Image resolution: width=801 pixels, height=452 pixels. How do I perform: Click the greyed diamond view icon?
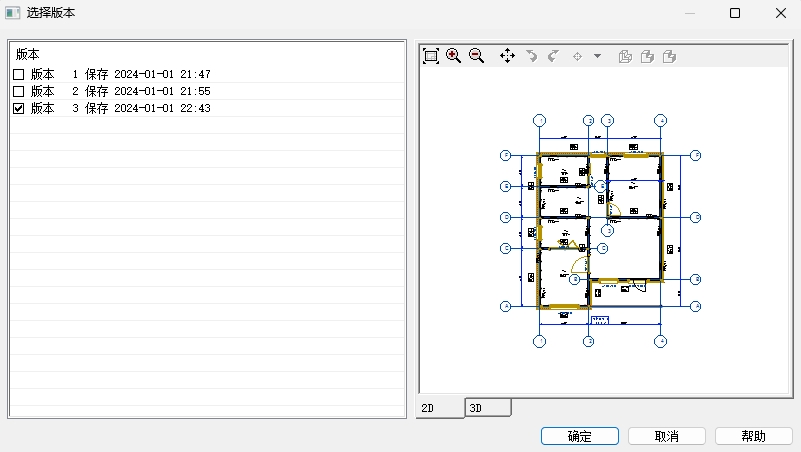click(x=577, y=56)
